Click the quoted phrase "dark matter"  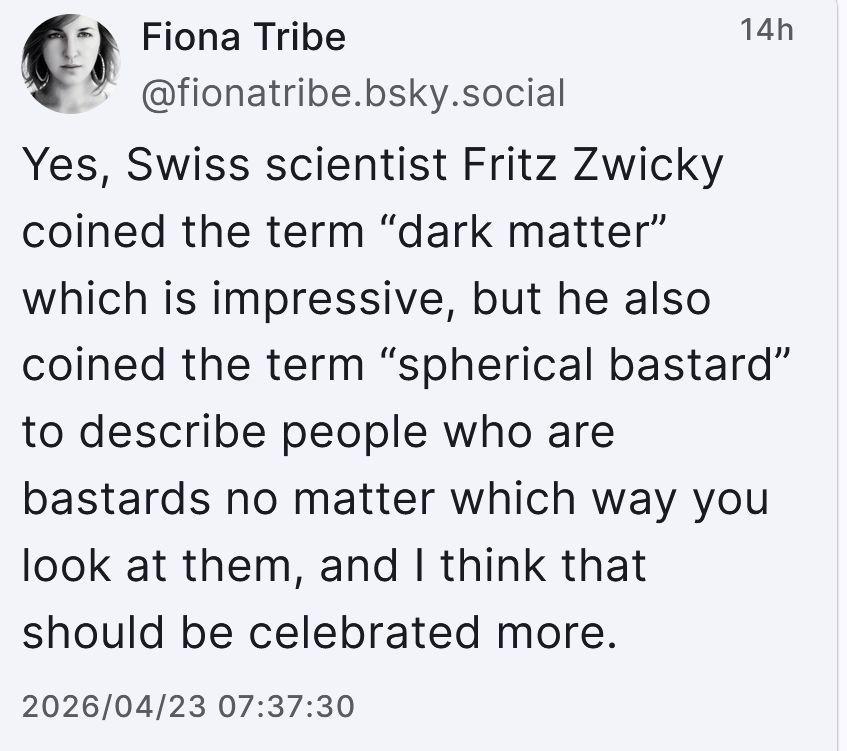522,232
